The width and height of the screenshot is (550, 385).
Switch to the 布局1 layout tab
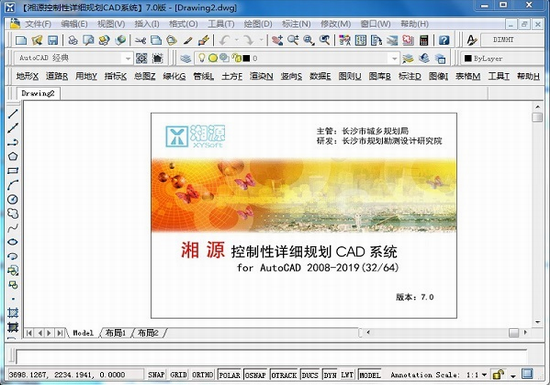(115, 332)
